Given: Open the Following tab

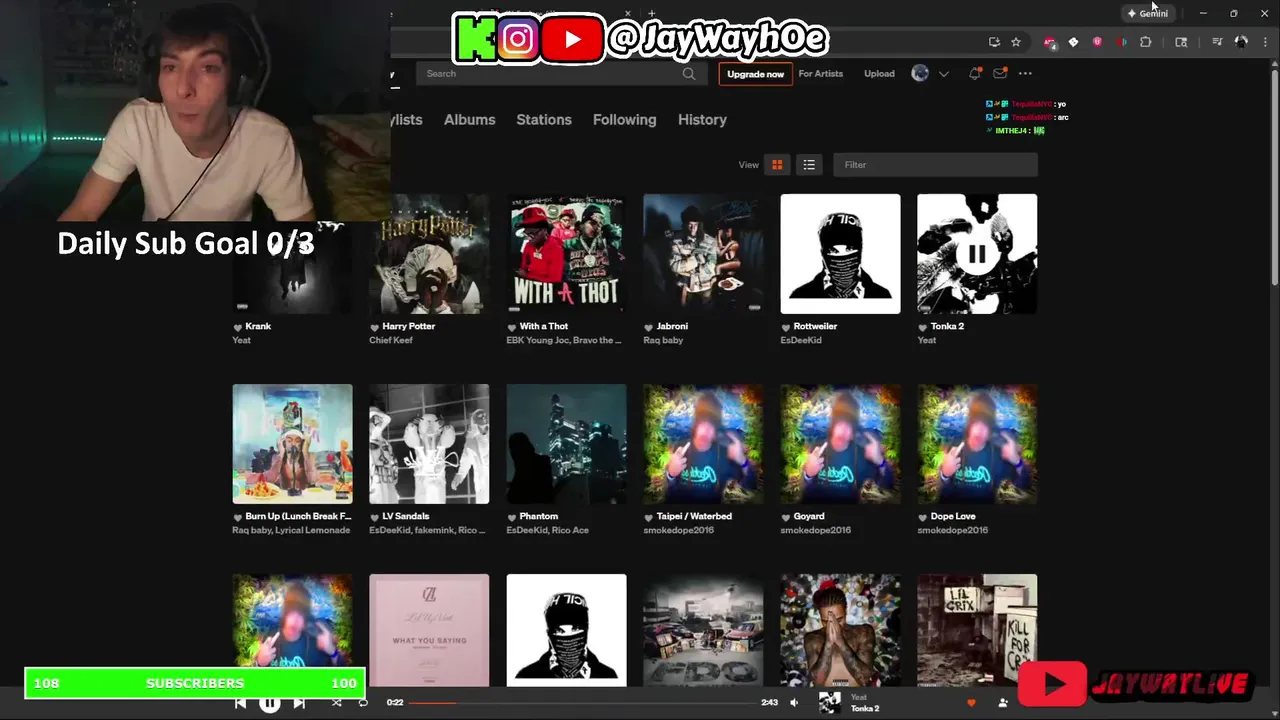Looking at the screenshot, I should tap(625, 120).
